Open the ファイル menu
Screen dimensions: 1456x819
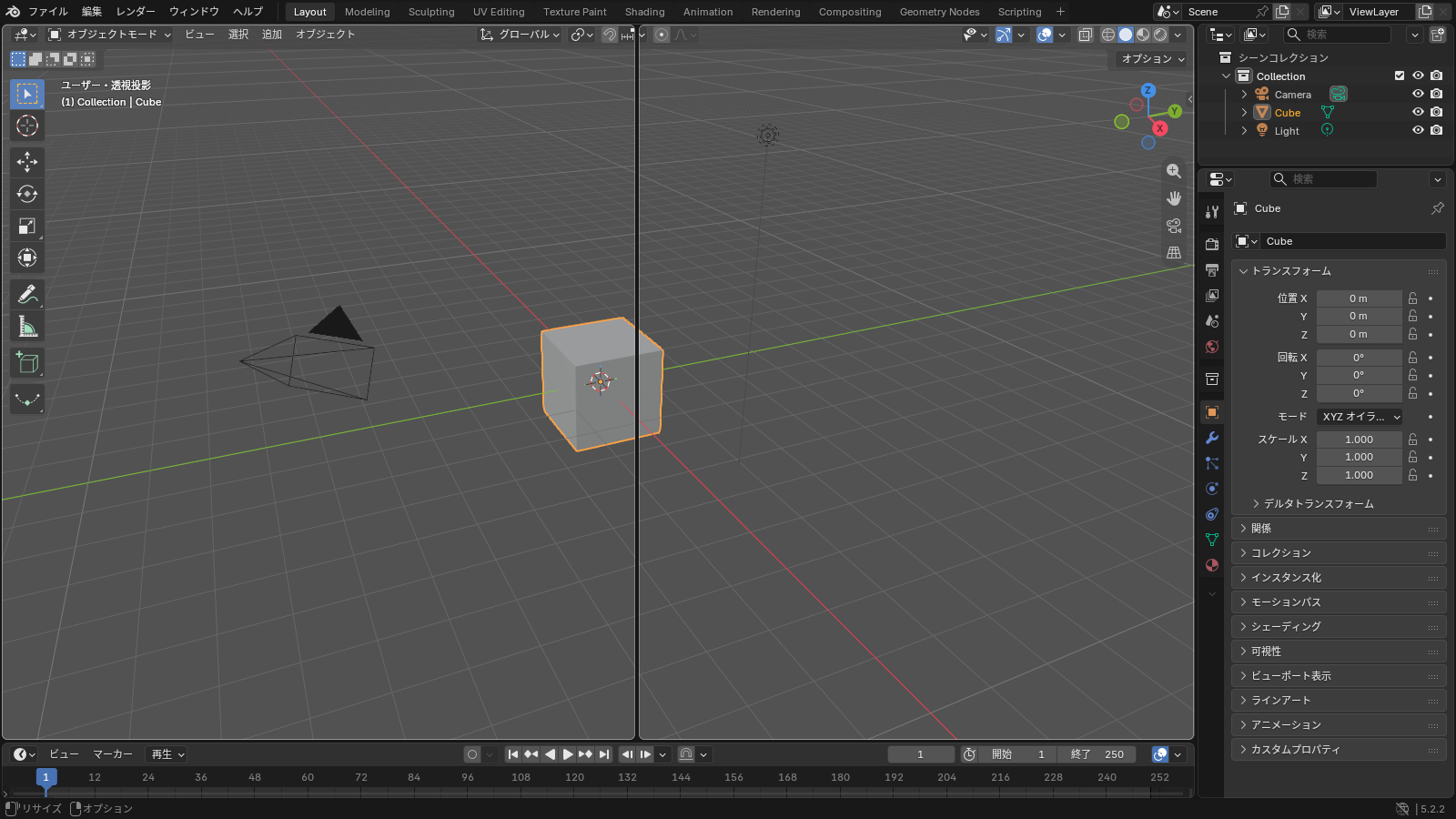47,12
